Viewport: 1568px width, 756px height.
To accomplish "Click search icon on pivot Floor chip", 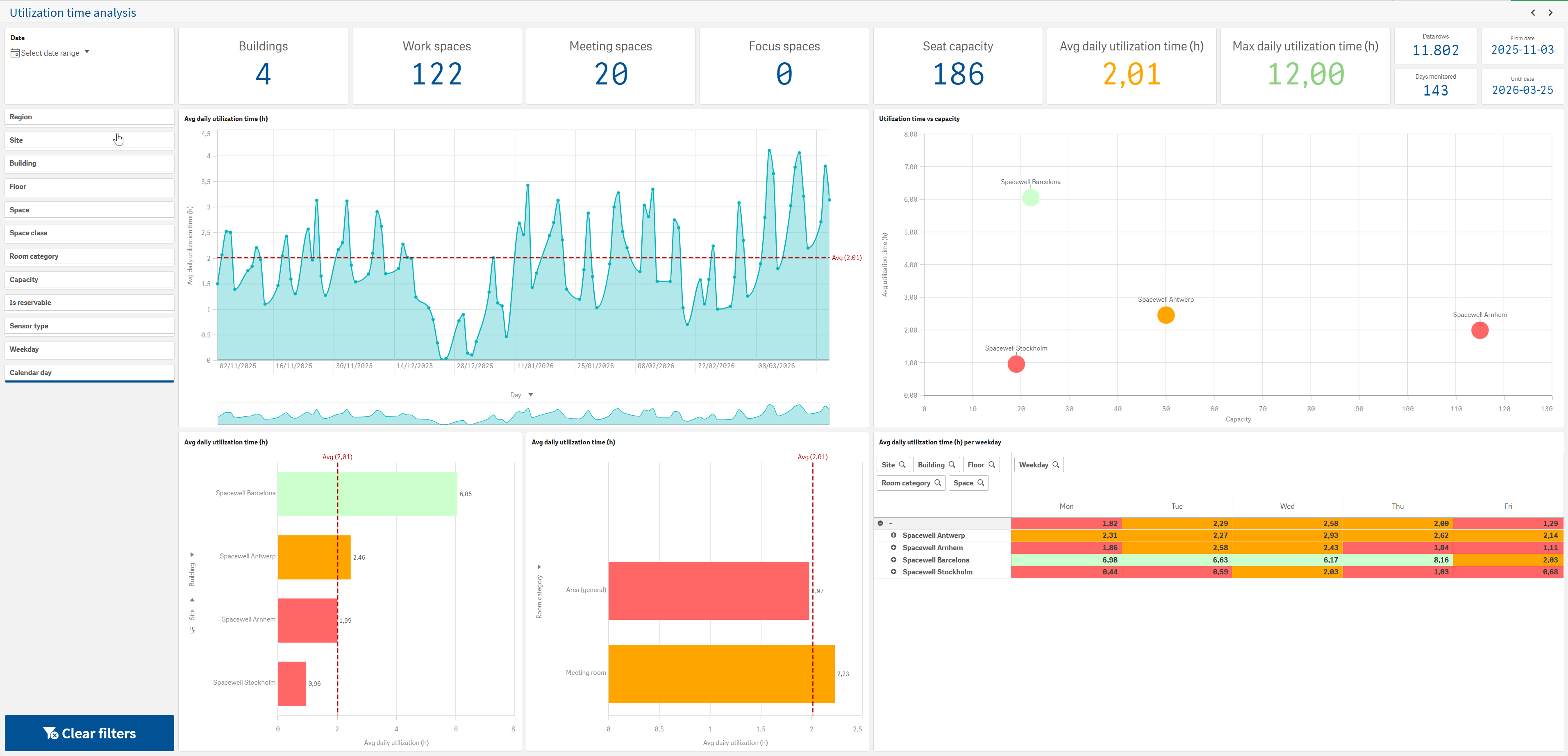I will click(991, 465).
